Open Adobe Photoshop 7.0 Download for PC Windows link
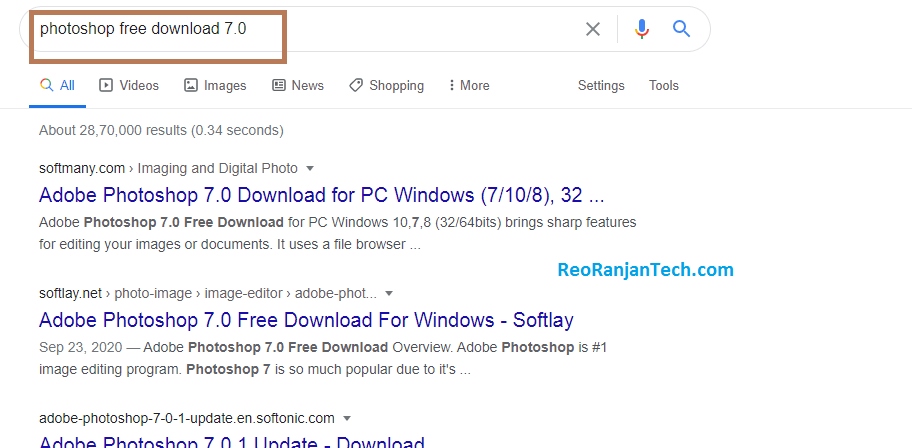This screenshot has width=912, height=448. tap(322, 195)
